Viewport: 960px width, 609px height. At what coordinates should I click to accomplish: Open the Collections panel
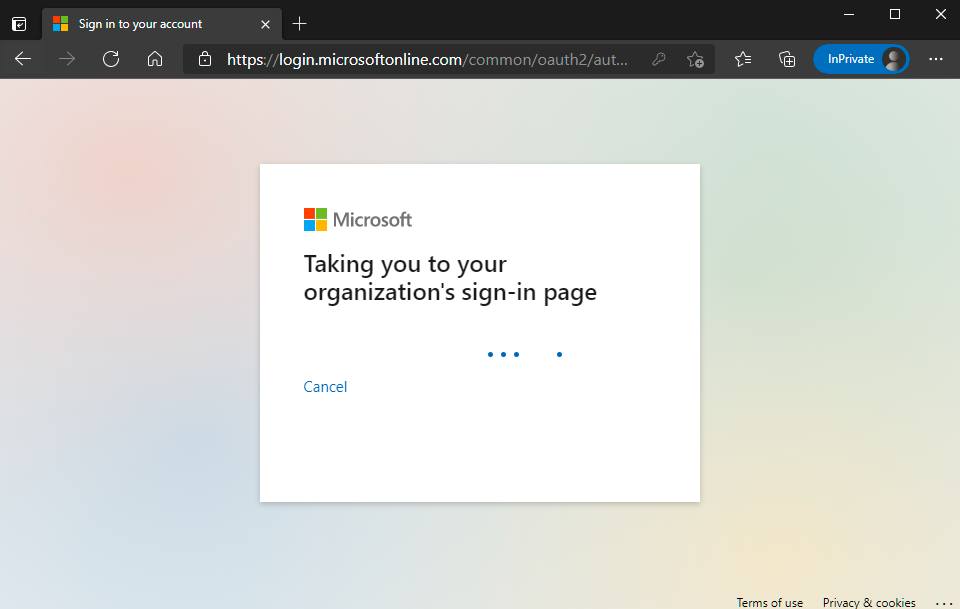click(787, 60)
